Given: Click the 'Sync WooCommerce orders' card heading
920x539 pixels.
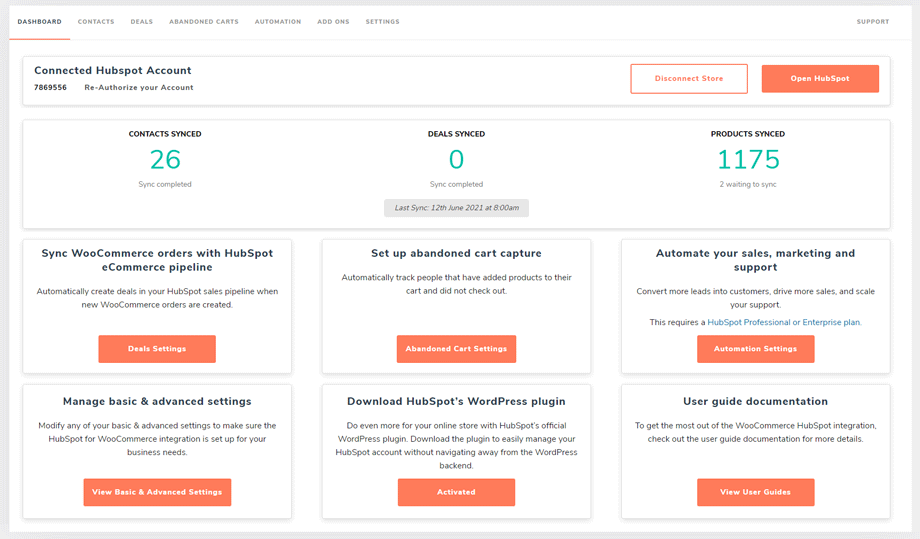Looking at the screenshot, I should (157, 260).
